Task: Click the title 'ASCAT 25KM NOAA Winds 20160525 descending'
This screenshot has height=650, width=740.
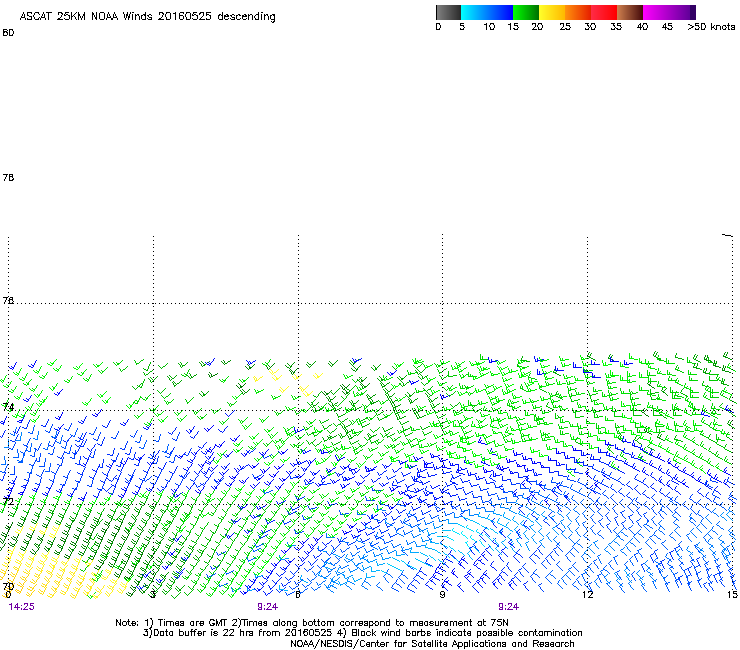Action: pyautogui.click(x=147, y=17)
